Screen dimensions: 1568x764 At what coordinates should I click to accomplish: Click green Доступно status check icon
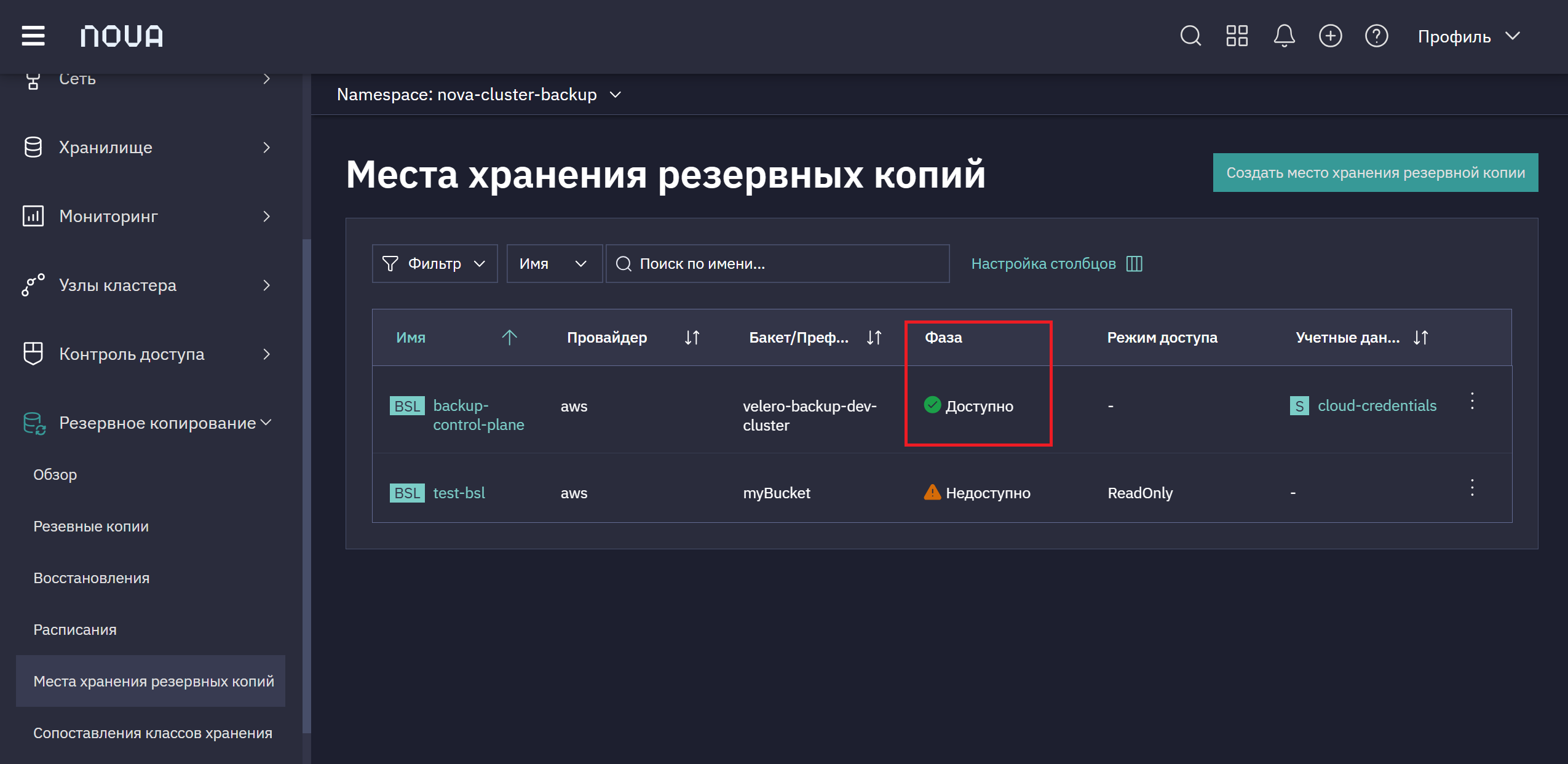(932, 405)
